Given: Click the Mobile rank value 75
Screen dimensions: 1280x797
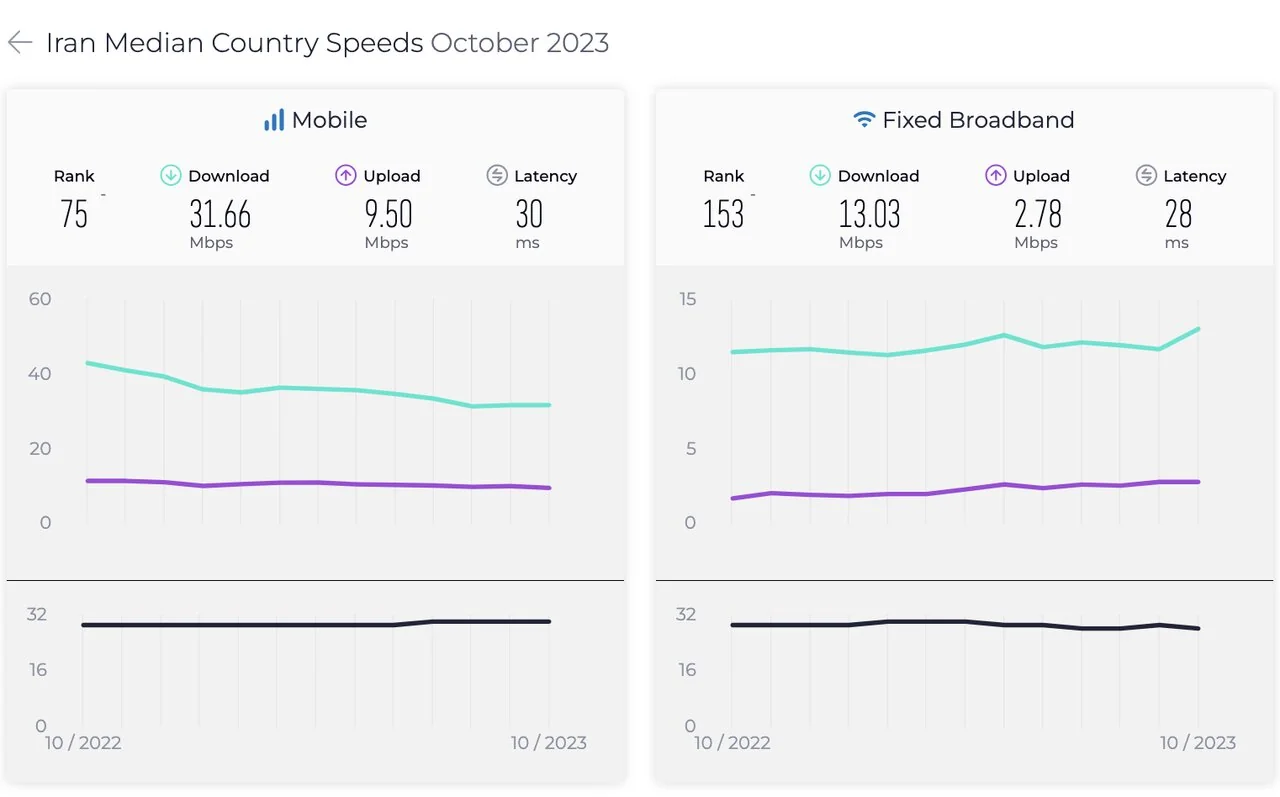Looking at the screenshot, I should point(74,214).
